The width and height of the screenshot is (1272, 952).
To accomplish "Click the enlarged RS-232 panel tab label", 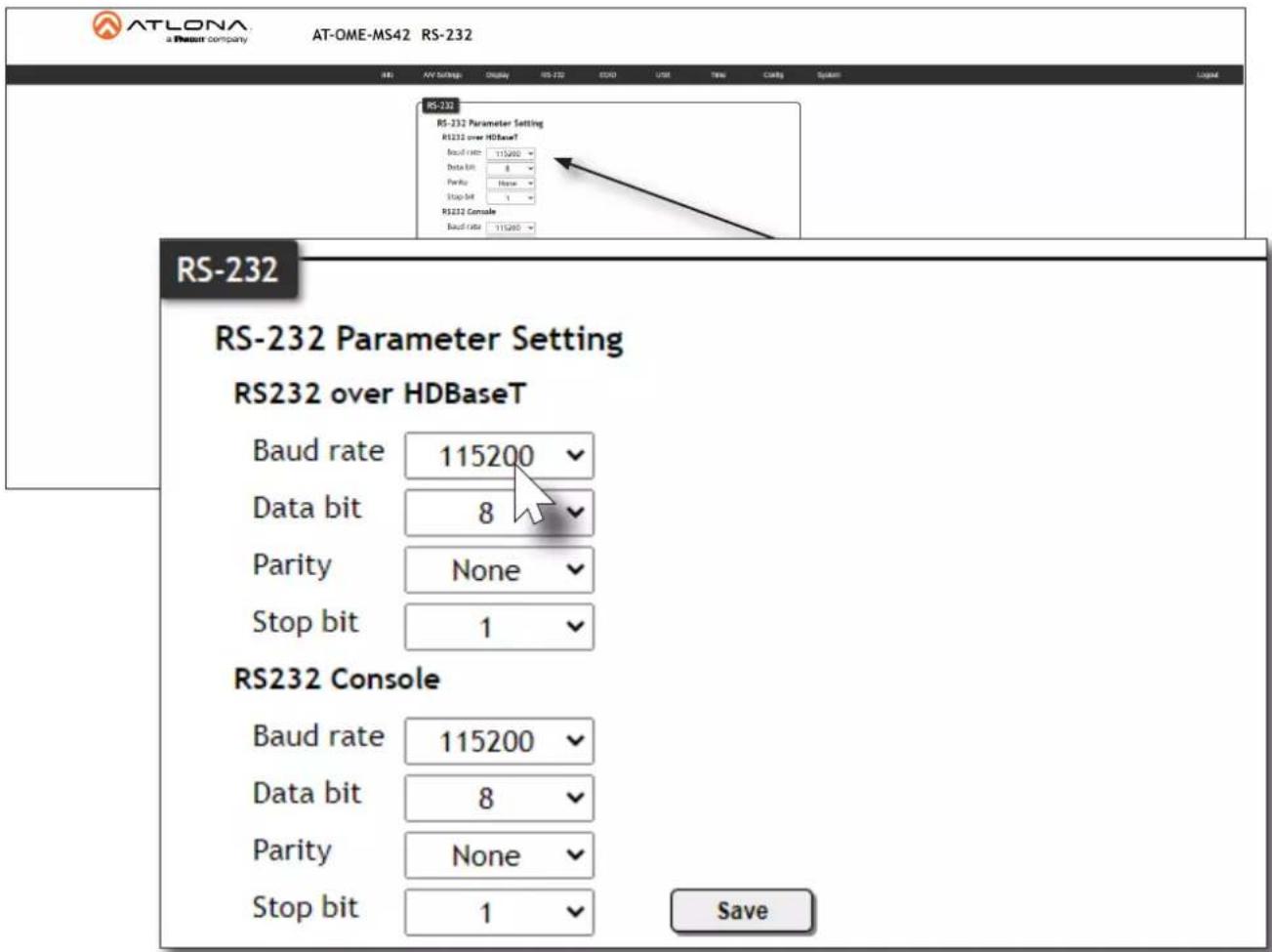I will 227,269.
